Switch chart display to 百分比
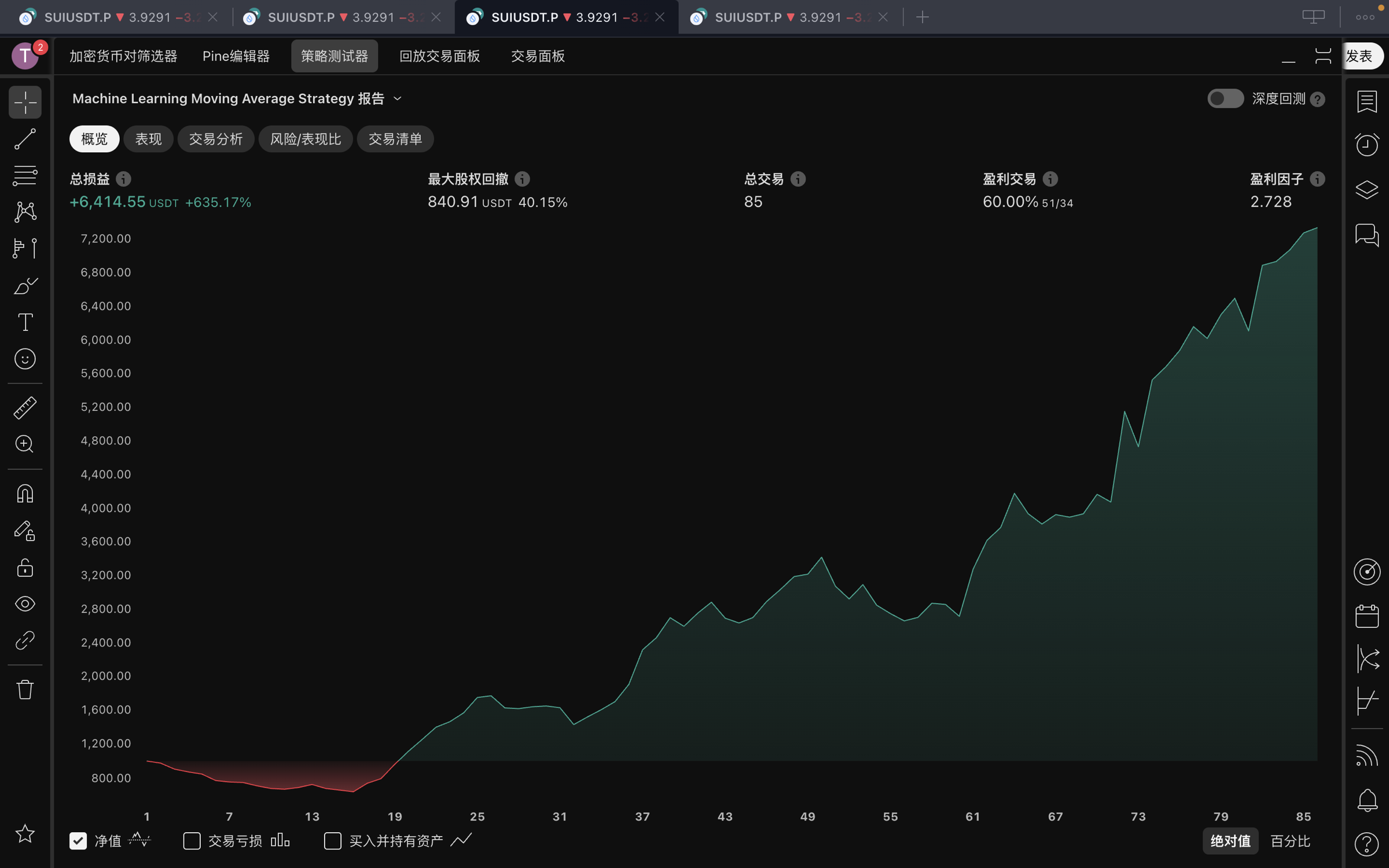The image size is (1389, 868). [x=1289, y=840]
